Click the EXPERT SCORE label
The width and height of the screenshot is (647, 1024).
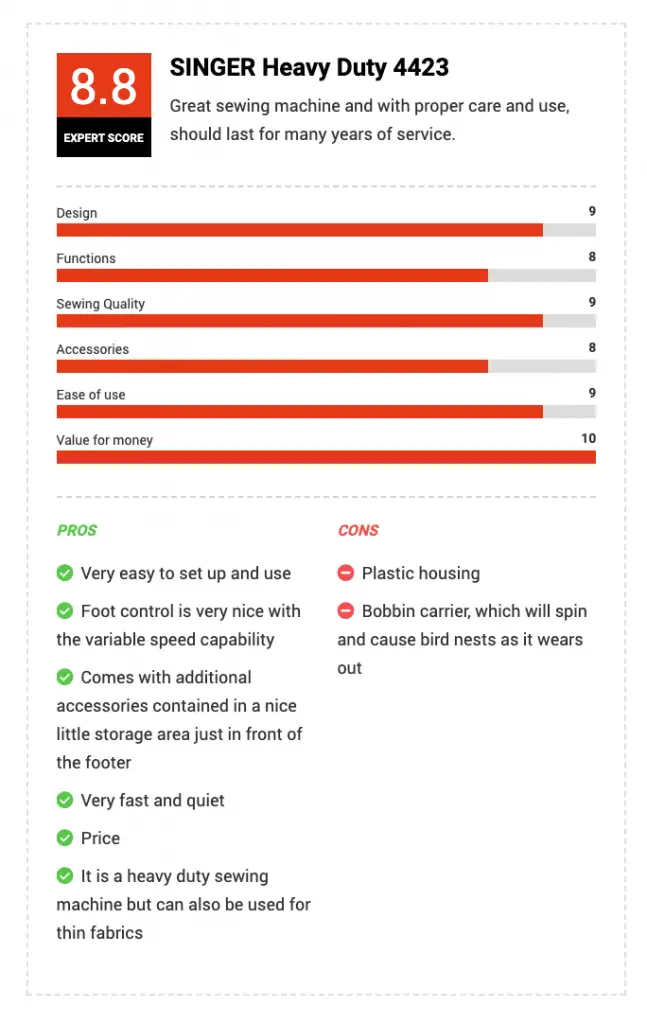click(104, 138)
